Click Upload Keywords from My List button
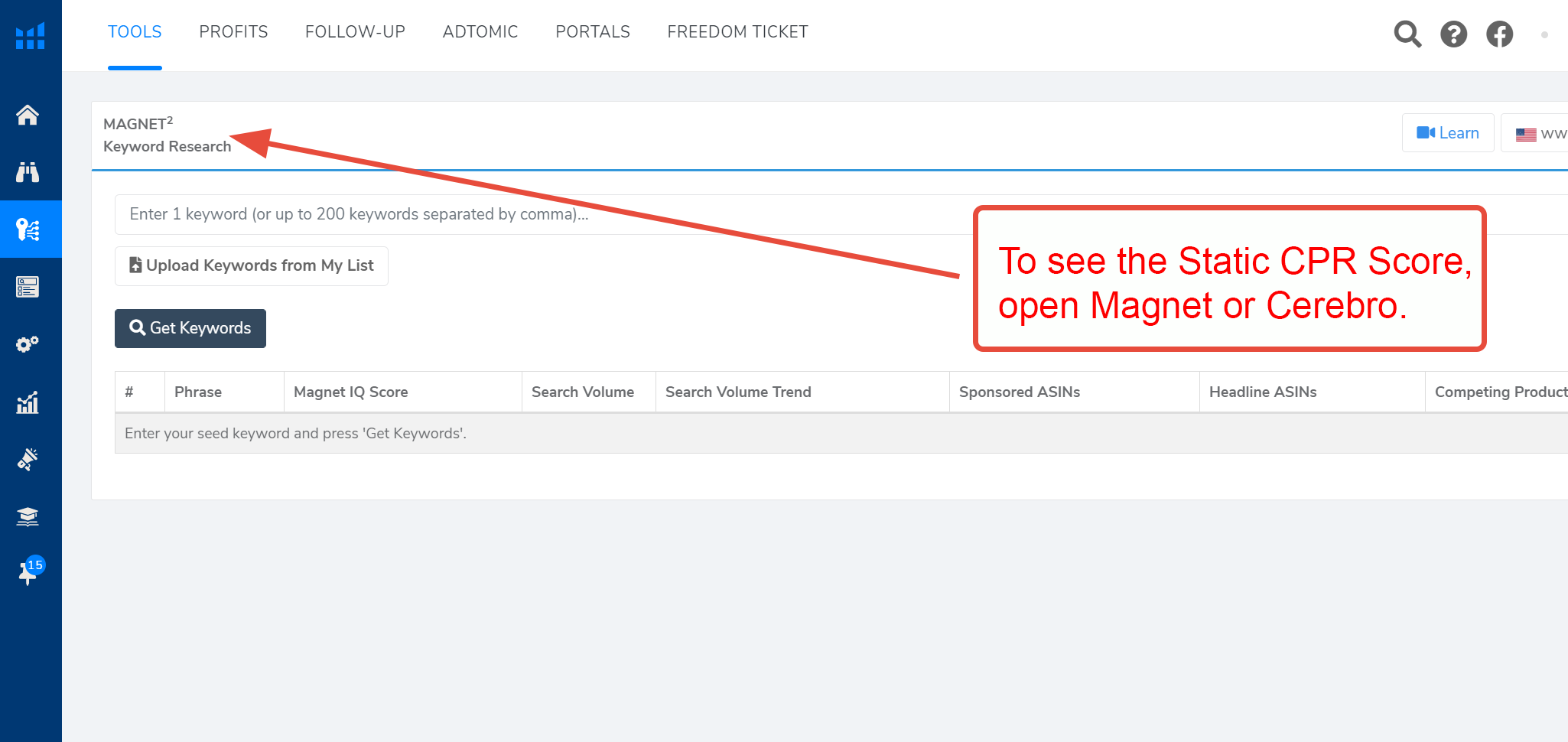The height and width of the screenshot is (742, 1568). (252, 265)
